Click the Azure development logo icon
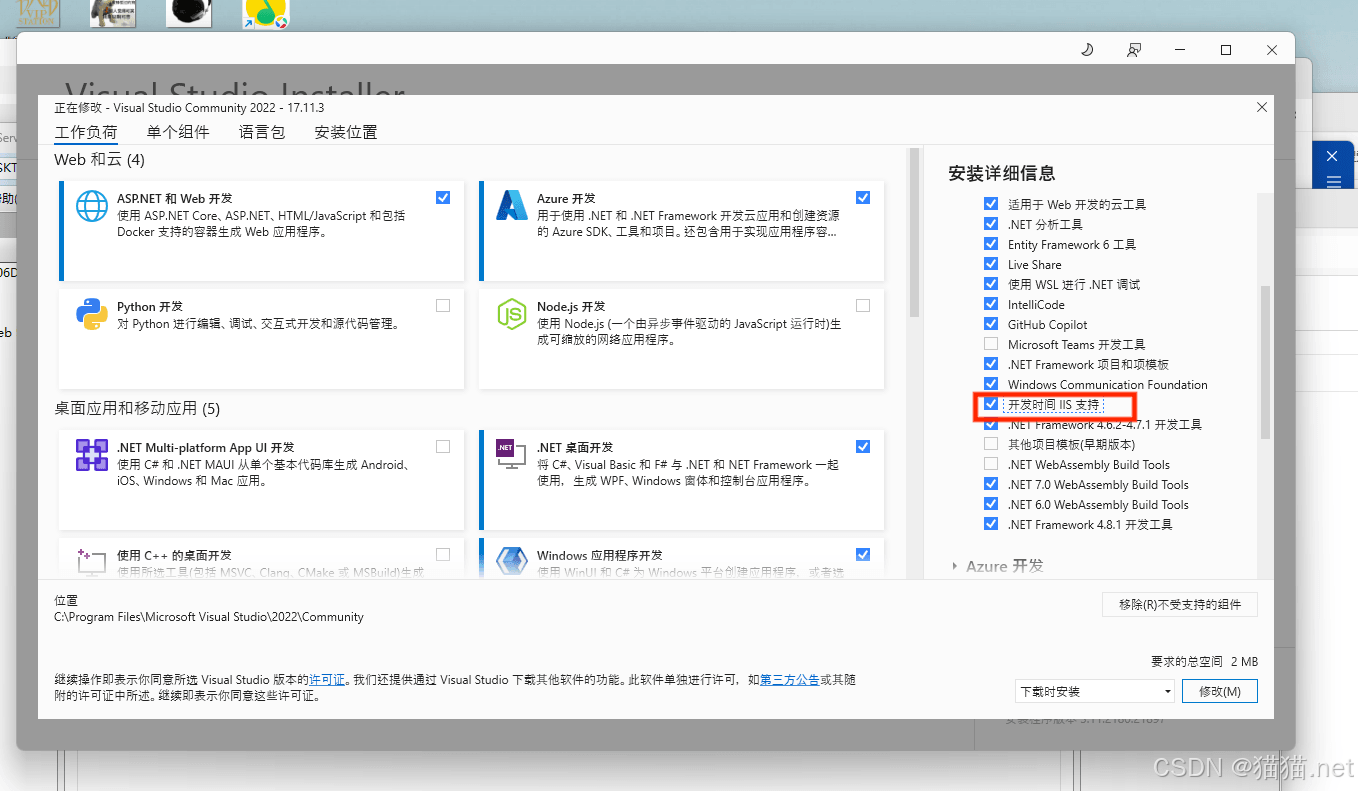 512,205
